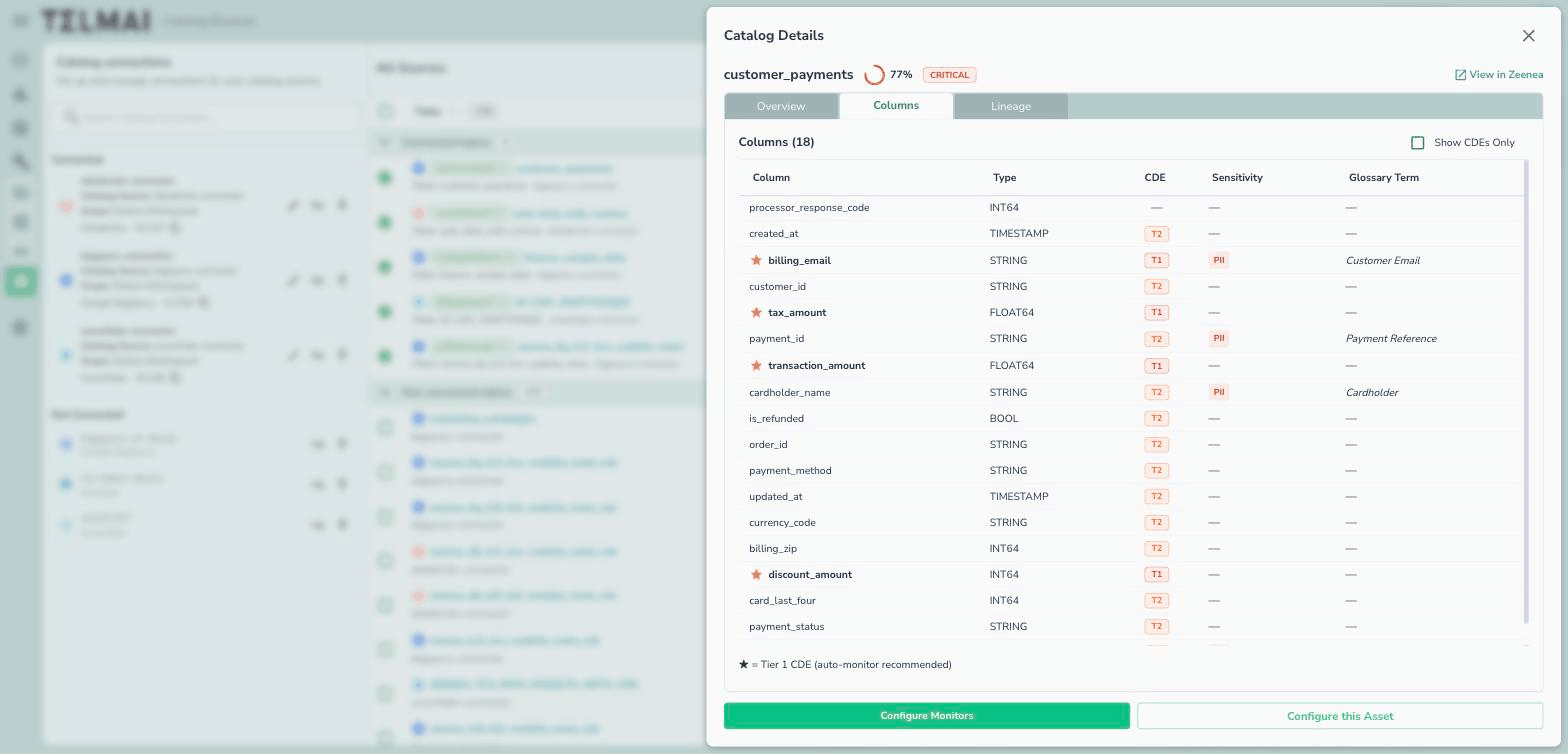The height and width of the screenshot is (754, 1568).
Task: Click the Payment Reference glossary term
Action: 1391,339
